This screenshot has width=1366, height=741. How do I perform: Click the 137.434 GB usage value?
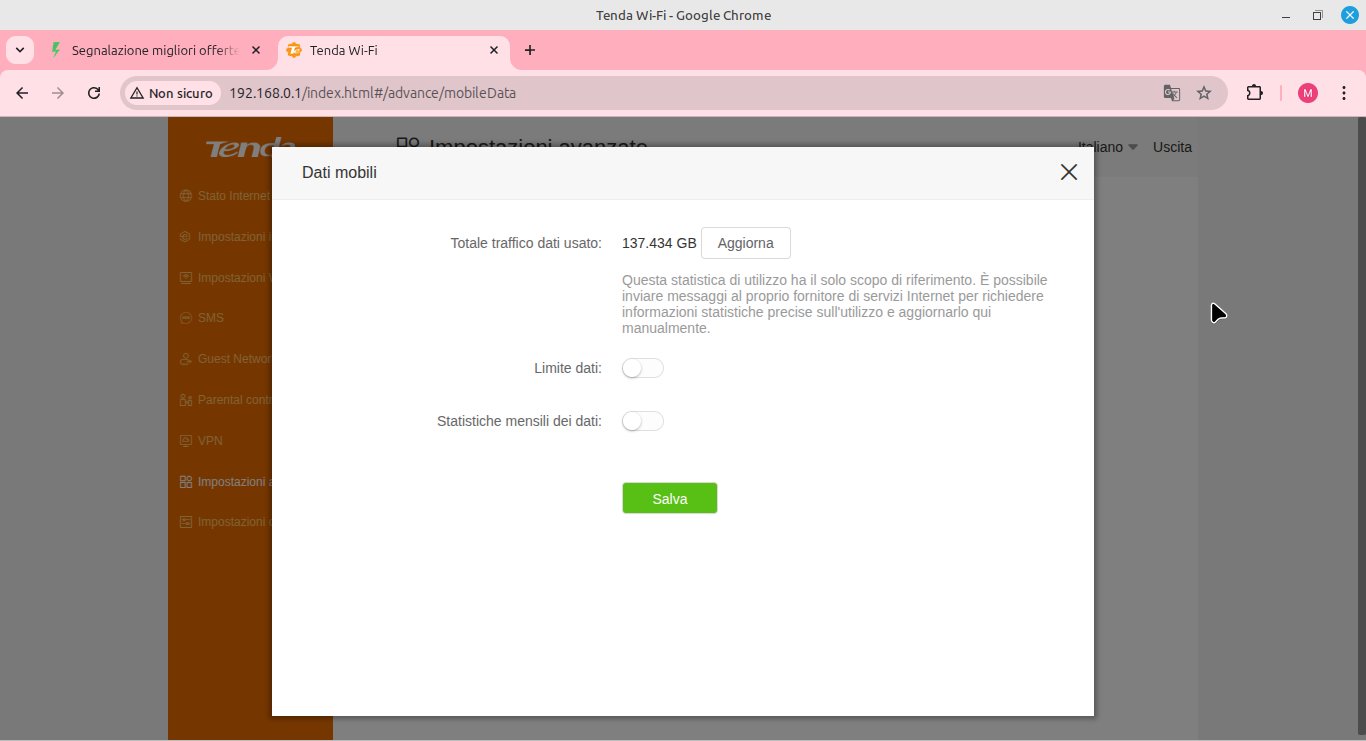659,243
